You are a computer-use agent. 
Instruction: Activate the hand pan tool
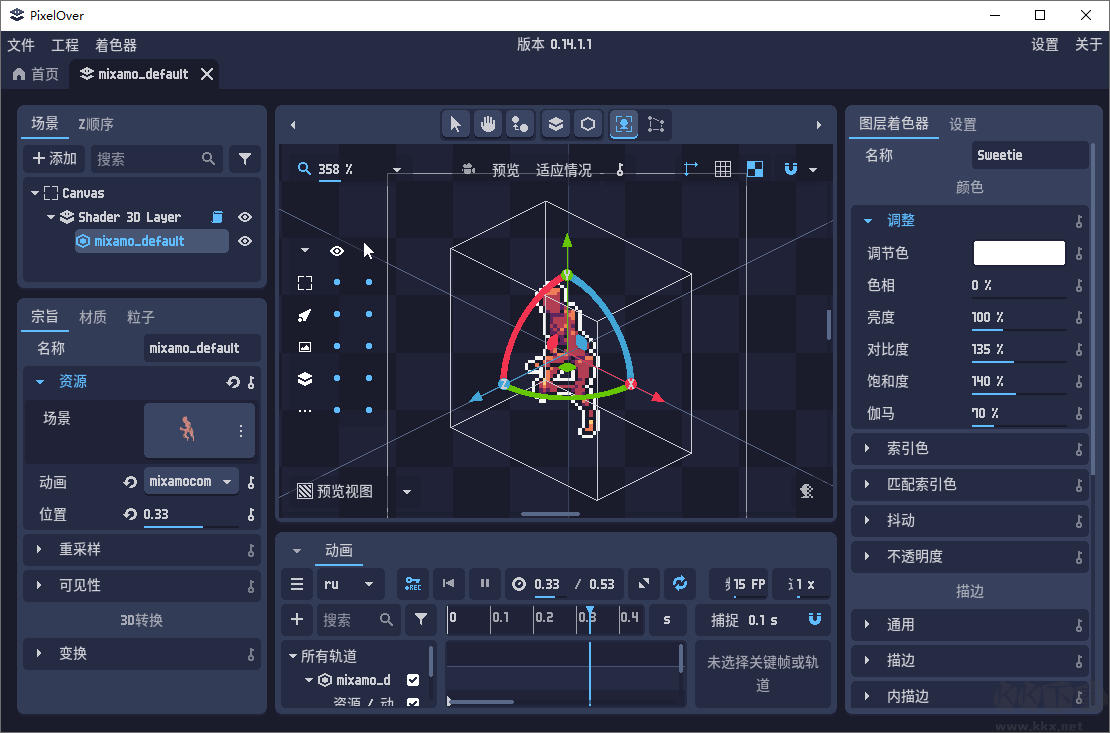click(x=488, y=124)
